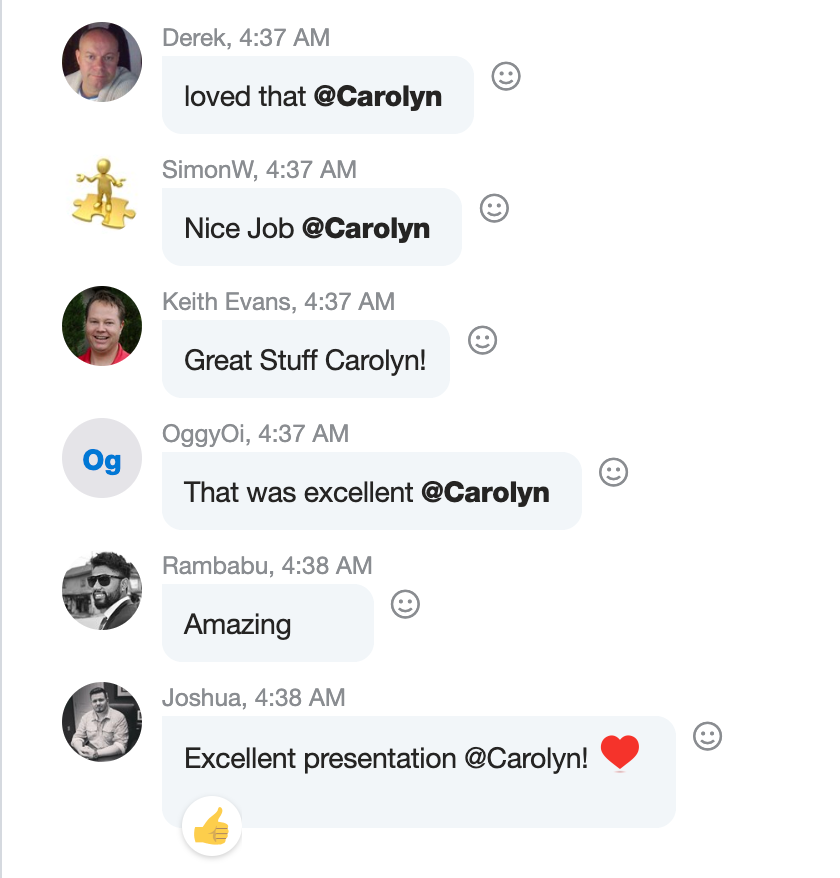Open SimonW's gold puzzle figure avatar
This screenshot has height=878, width=840.
click(x=103, y=194)
